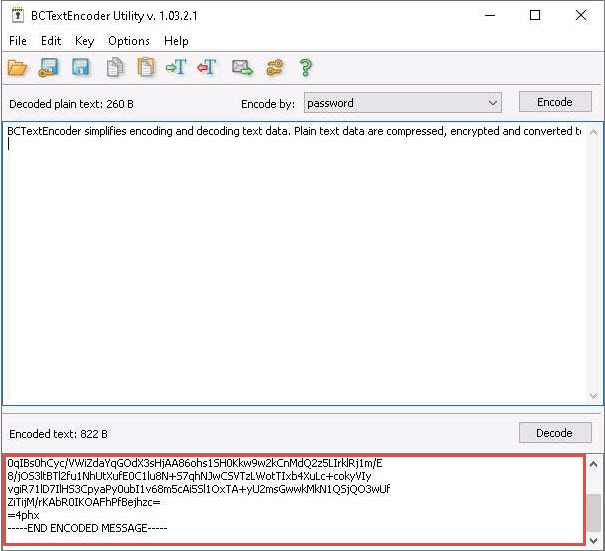Click the green arrow Encode text icon
The image size is (605, 551).
[177, 68]
